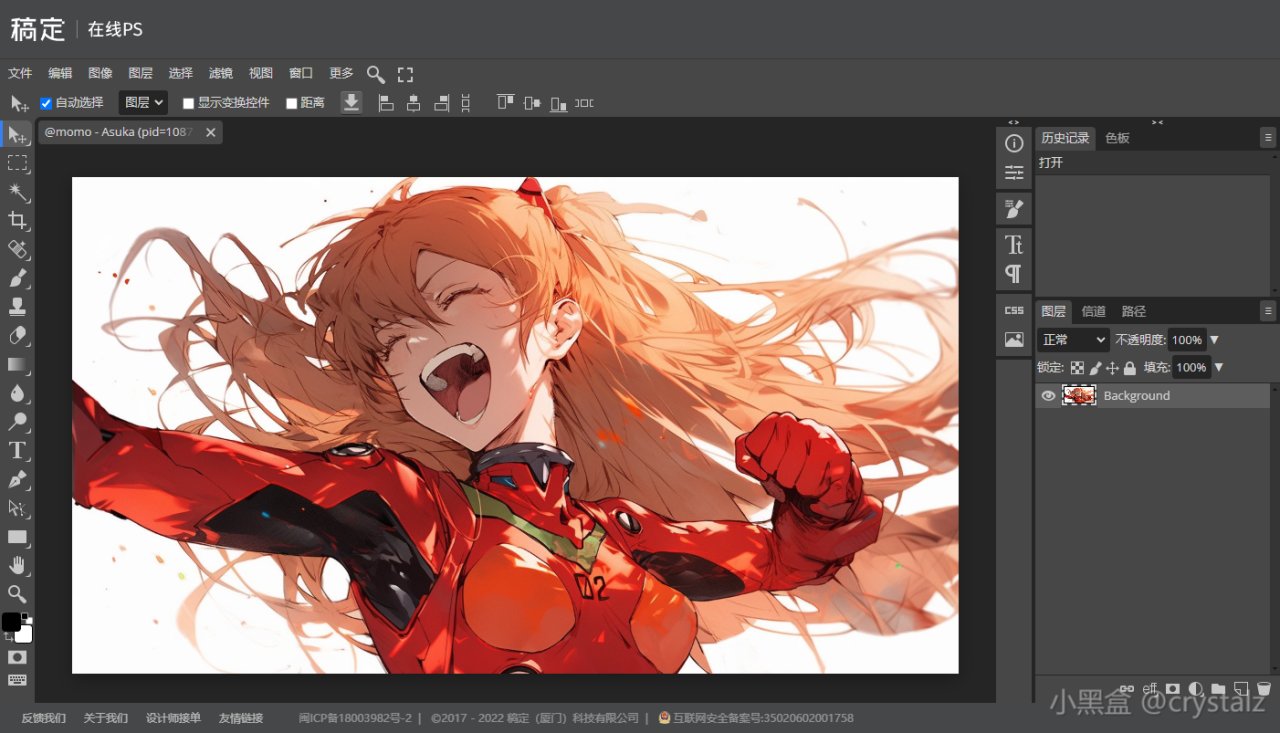This screenshot has height=733, width=1280.
Task: Open the character Tt panel icon
Action: click(1014, 244)
